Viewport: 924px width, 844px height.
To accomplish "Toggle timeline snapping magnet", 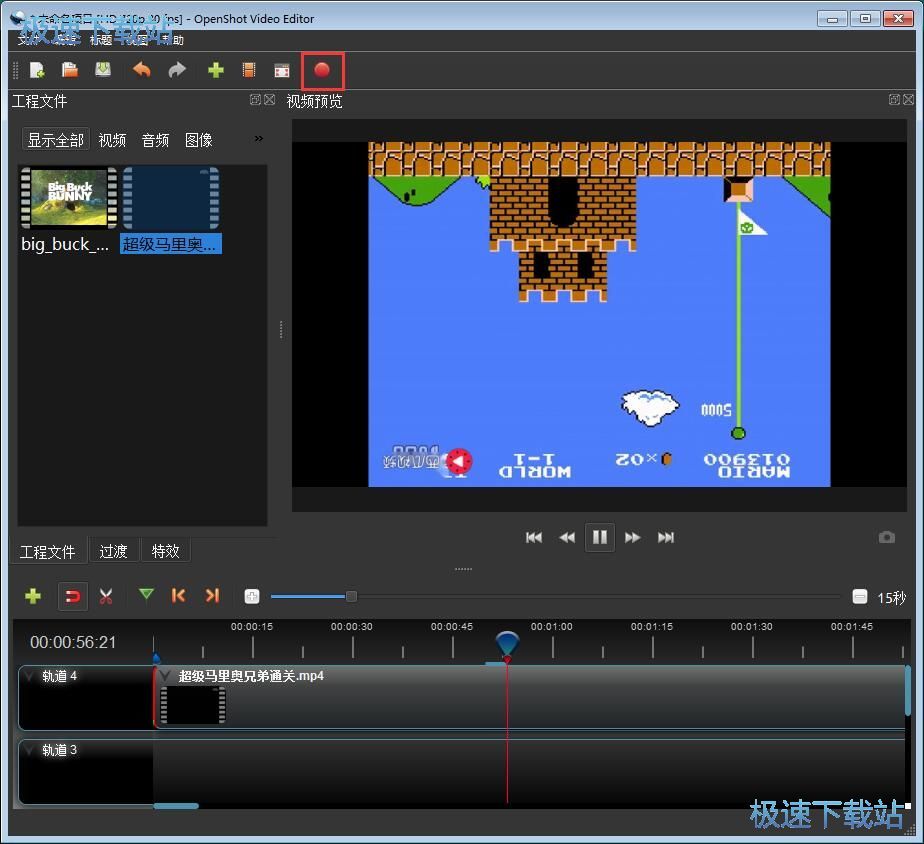I will 72,596.
